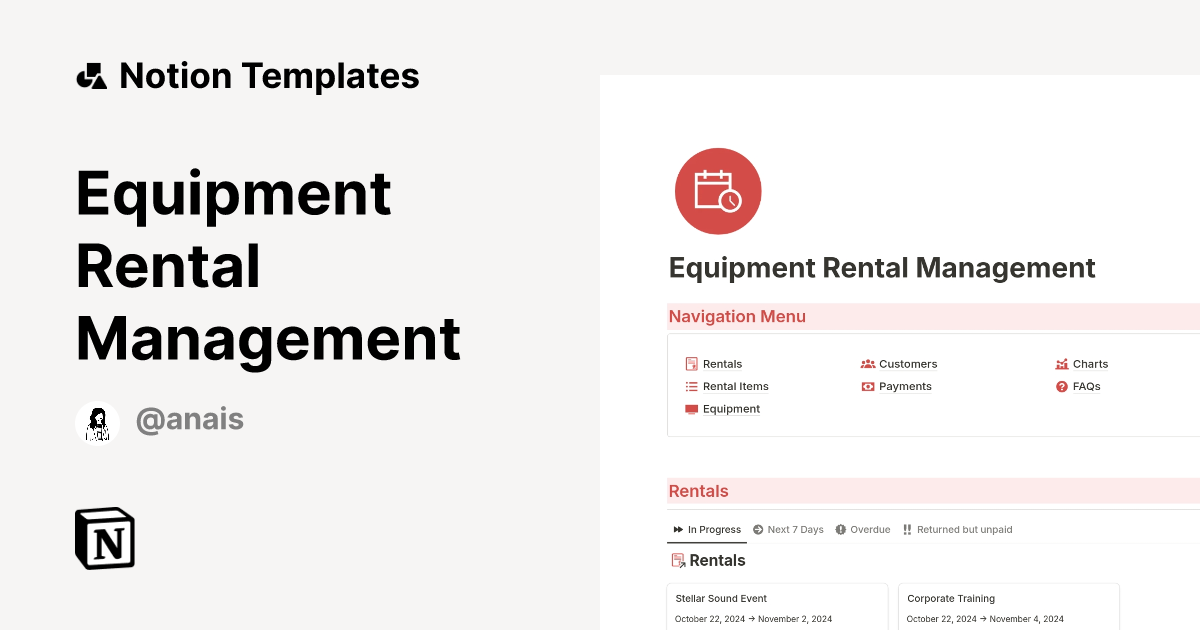This screenshot has height=630, width=1200.
Task: Open the Payments page link
Action: pos(904,387)
